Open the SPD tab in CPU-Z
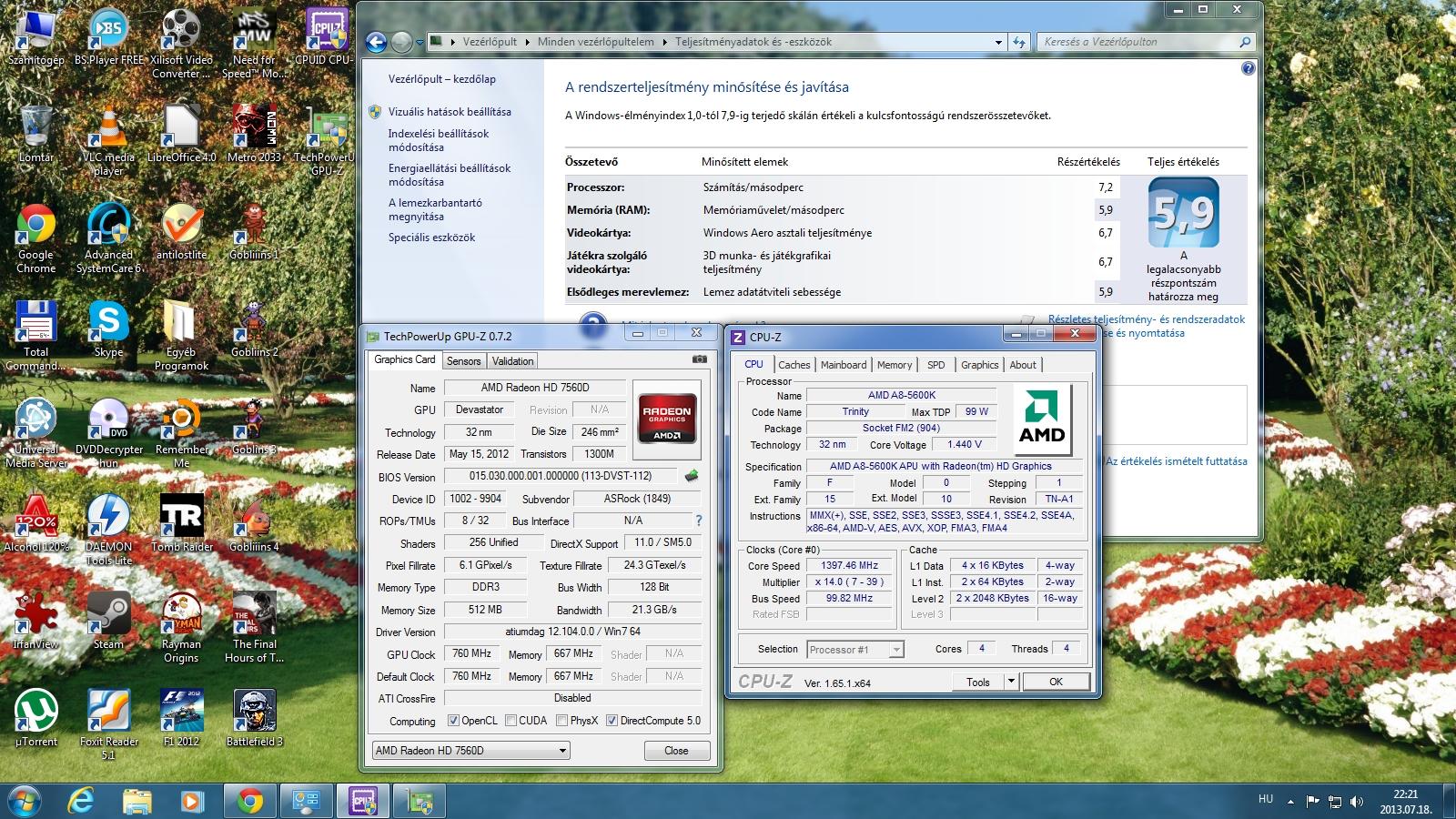This screenshot has height=819, width=1456. (x=935, y=365)
